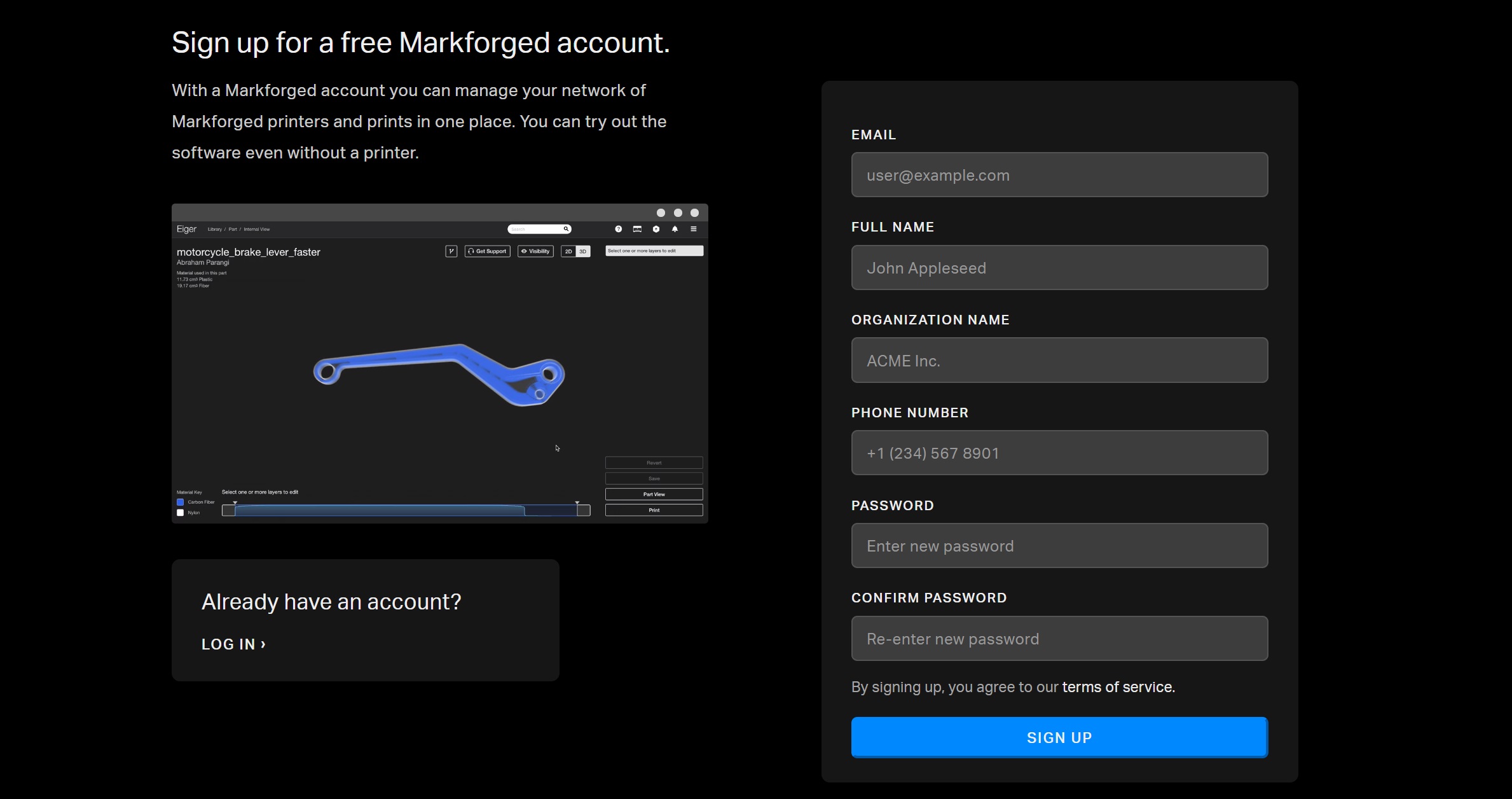Click the Carbon Fiber blue swatch
The height and width of the screenshot is (799, 1512).
[181, 502]
